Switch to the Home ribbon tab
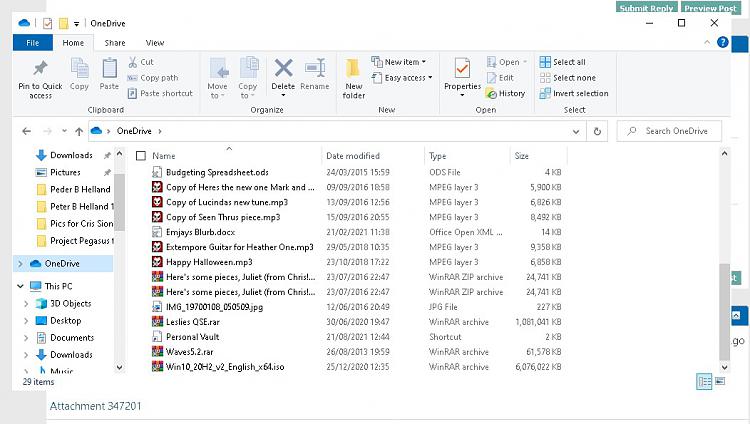This screenshot has height=424, width=750. coord(73,43)
